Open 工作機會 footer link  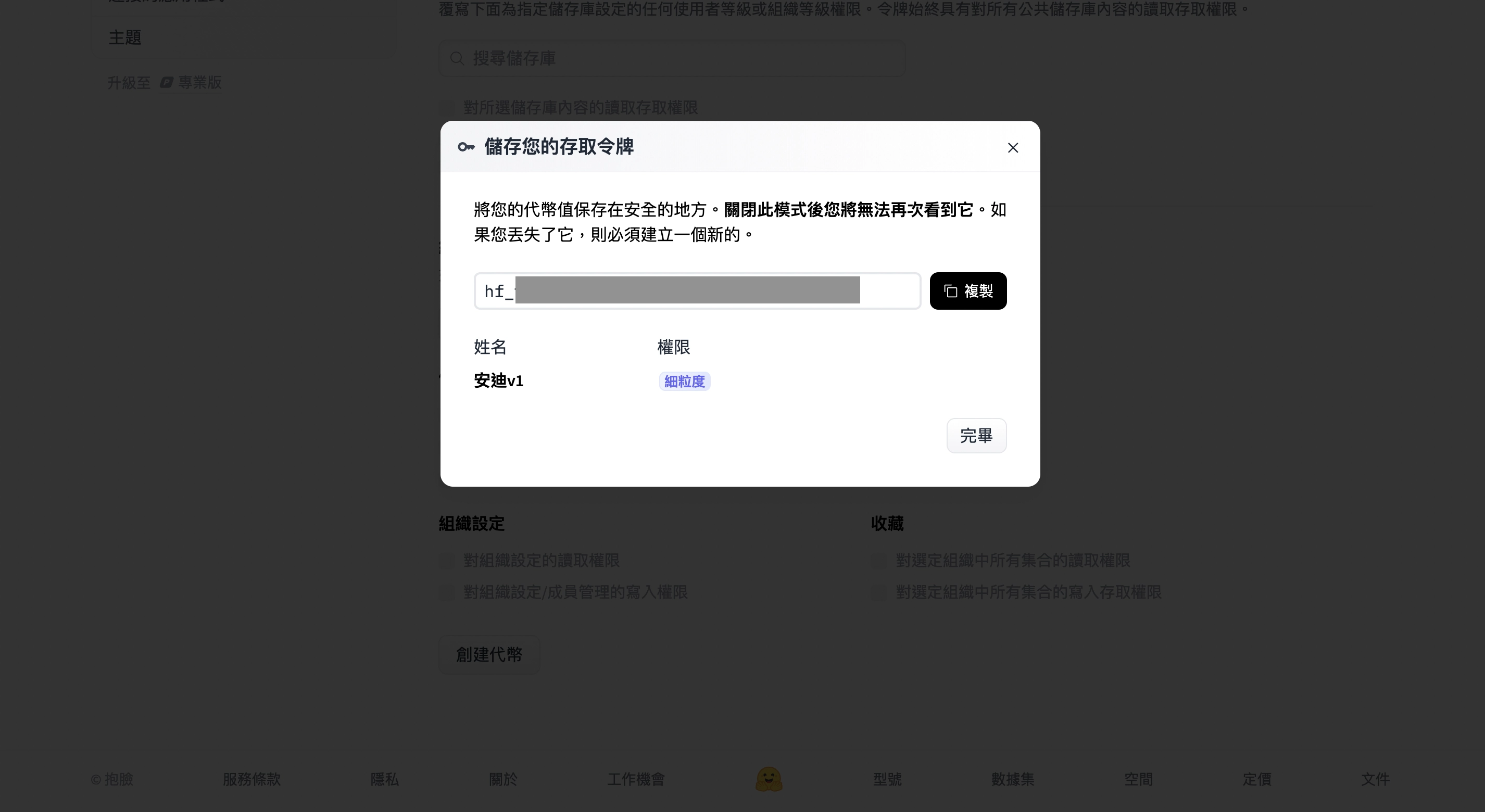[x=636, y=779]
